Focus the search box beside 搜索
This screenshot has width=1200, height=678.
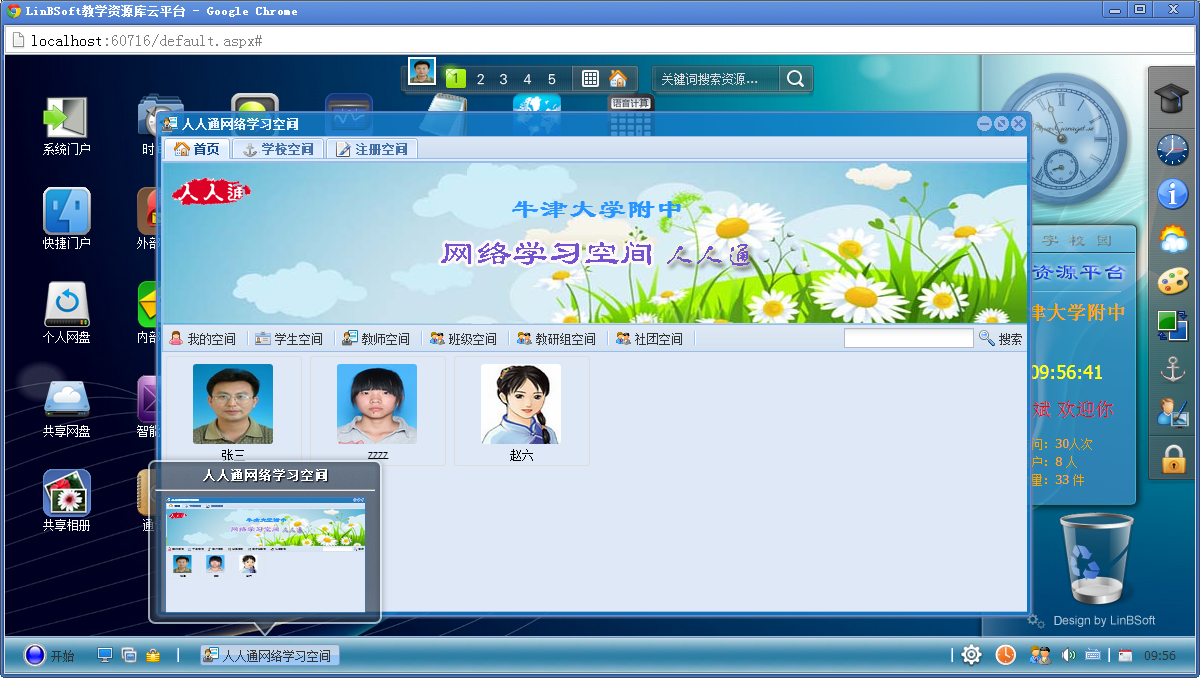point(908,339)
